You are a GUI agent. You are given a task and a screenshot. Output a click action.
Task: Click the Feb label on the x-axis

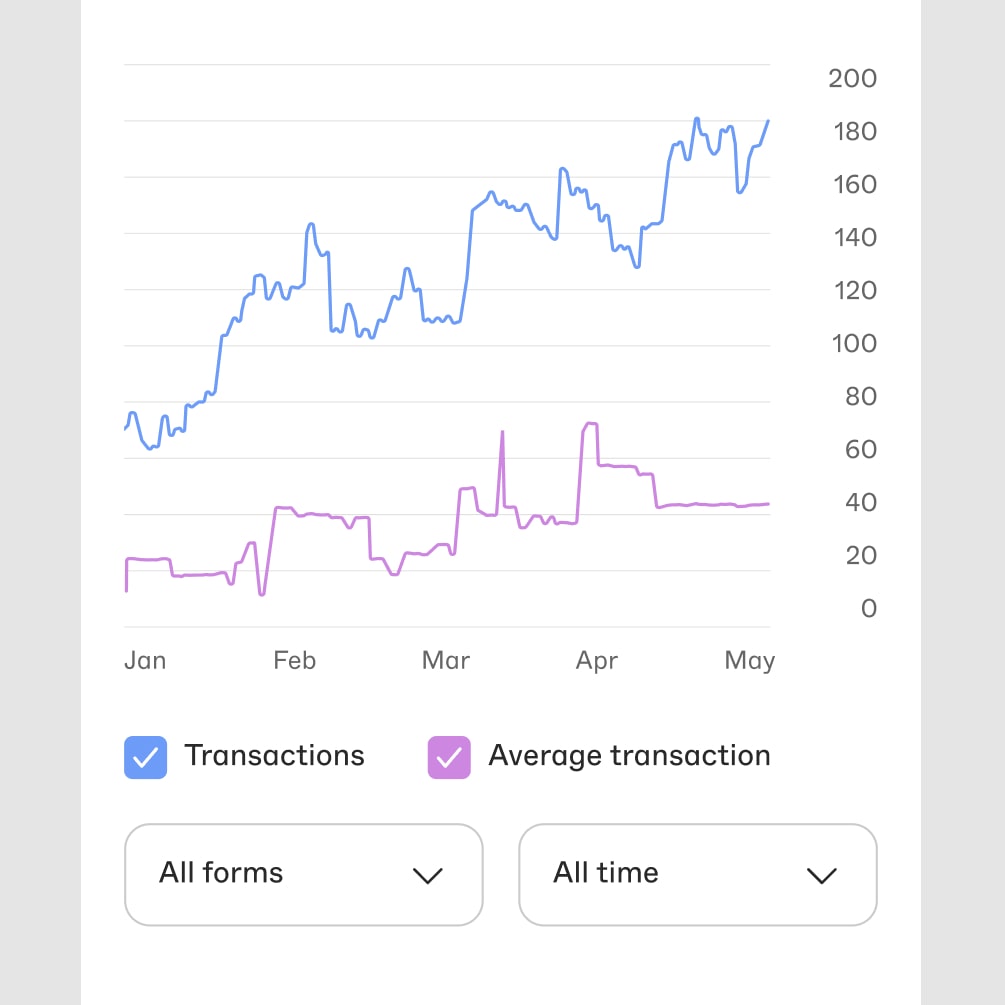point(294,660)
